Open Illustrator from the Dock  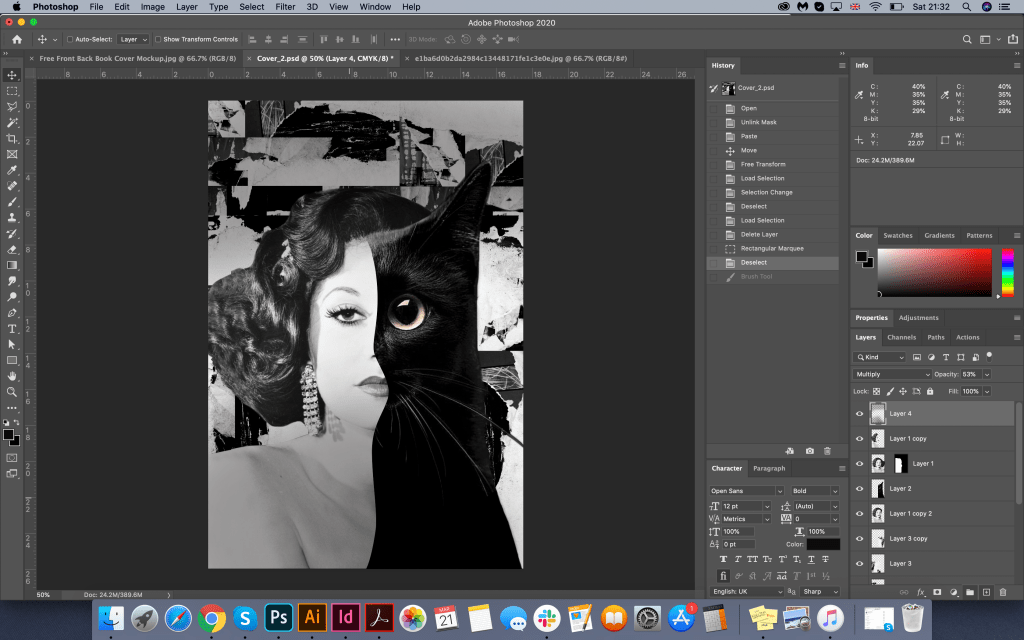(x=311, y=616)
